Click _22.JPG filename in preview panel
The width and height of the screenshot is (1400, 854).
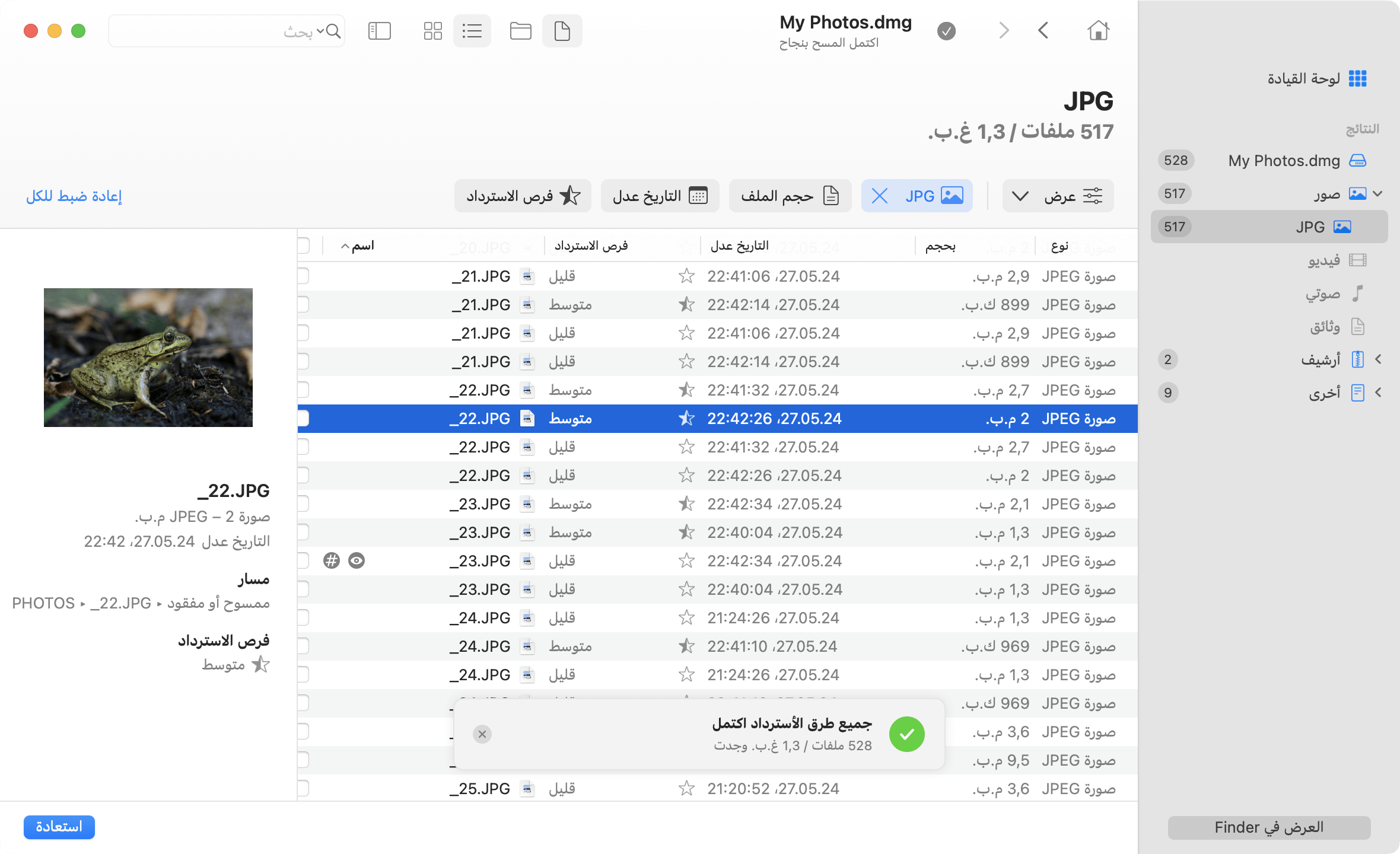pyautogui.click(x=233, y=490)
